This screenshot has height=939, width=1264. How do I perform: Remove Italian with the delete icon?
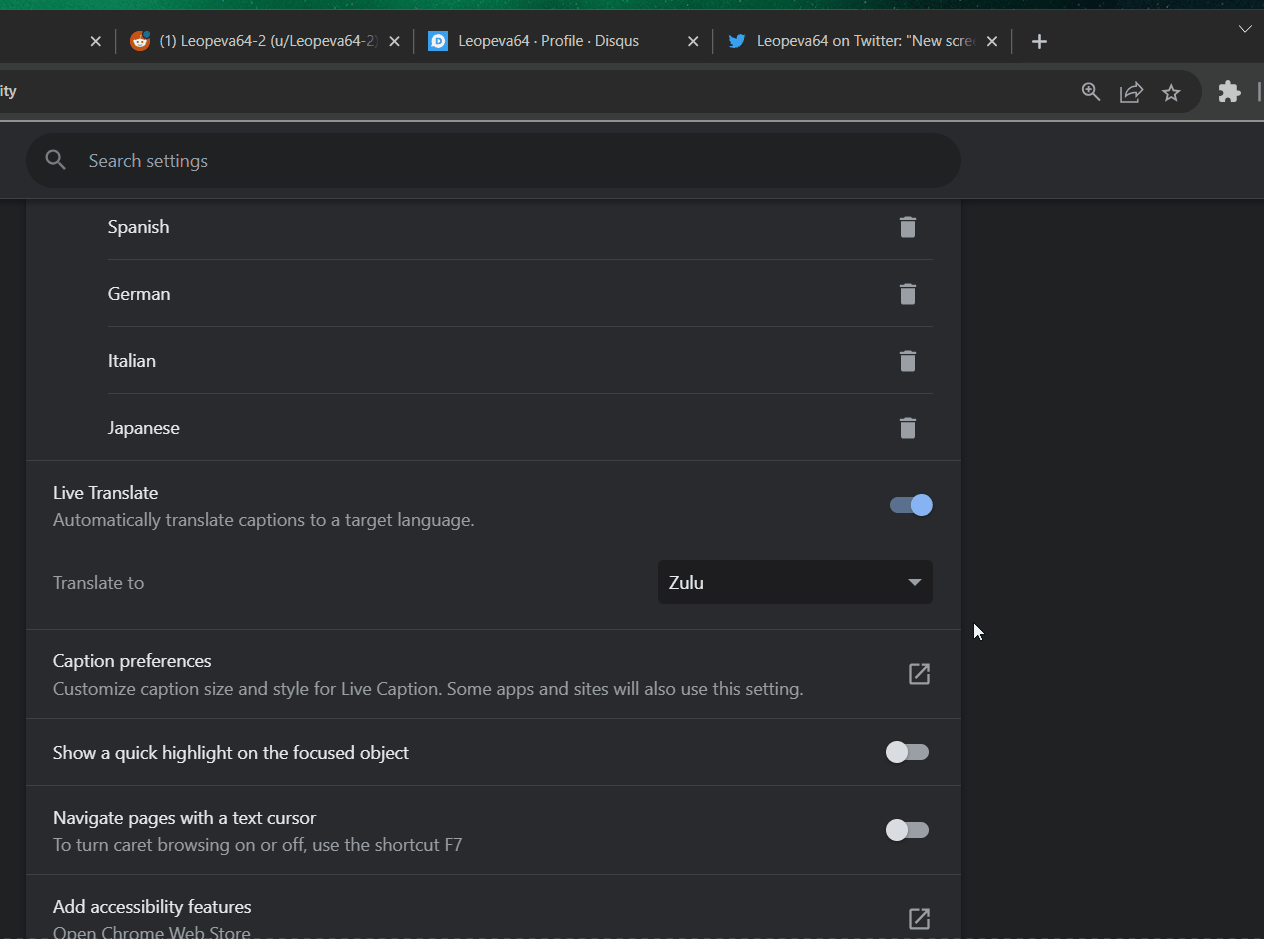tap(907, 361)
